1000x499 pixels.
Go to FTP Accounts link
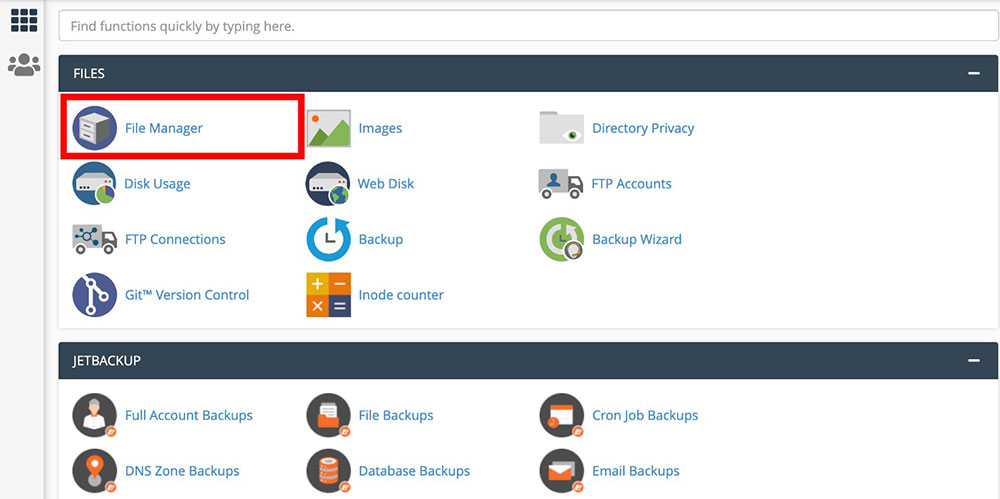[631, 184]
